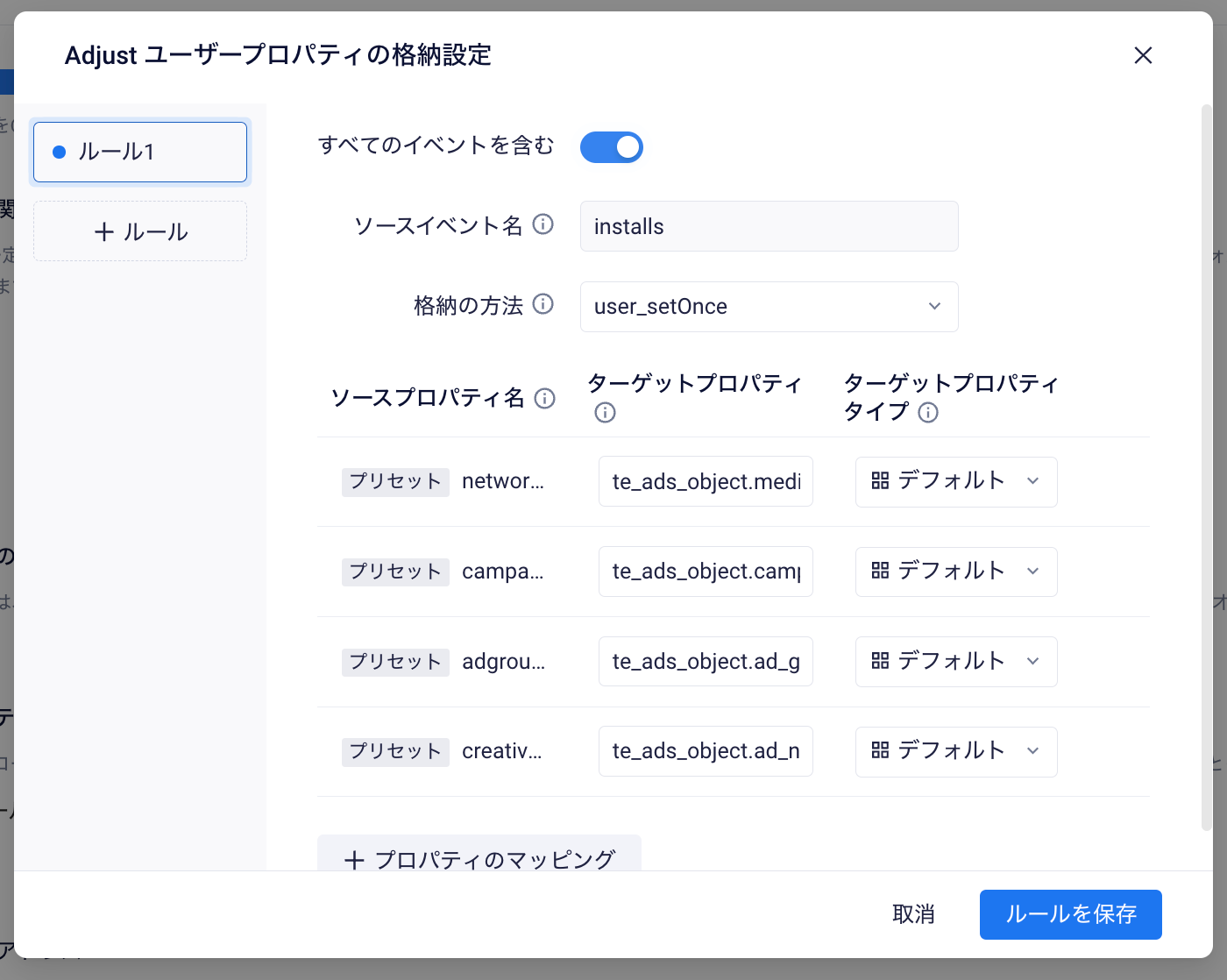1227x980 pixels.
Task: Click info icon under ターゲットプロパティ header
Action: point(605,413)
